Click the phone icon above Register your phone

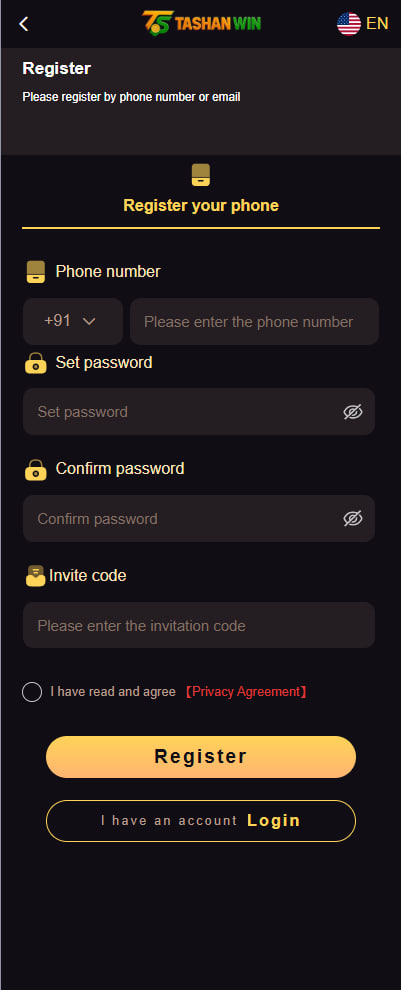click(201, 175)
